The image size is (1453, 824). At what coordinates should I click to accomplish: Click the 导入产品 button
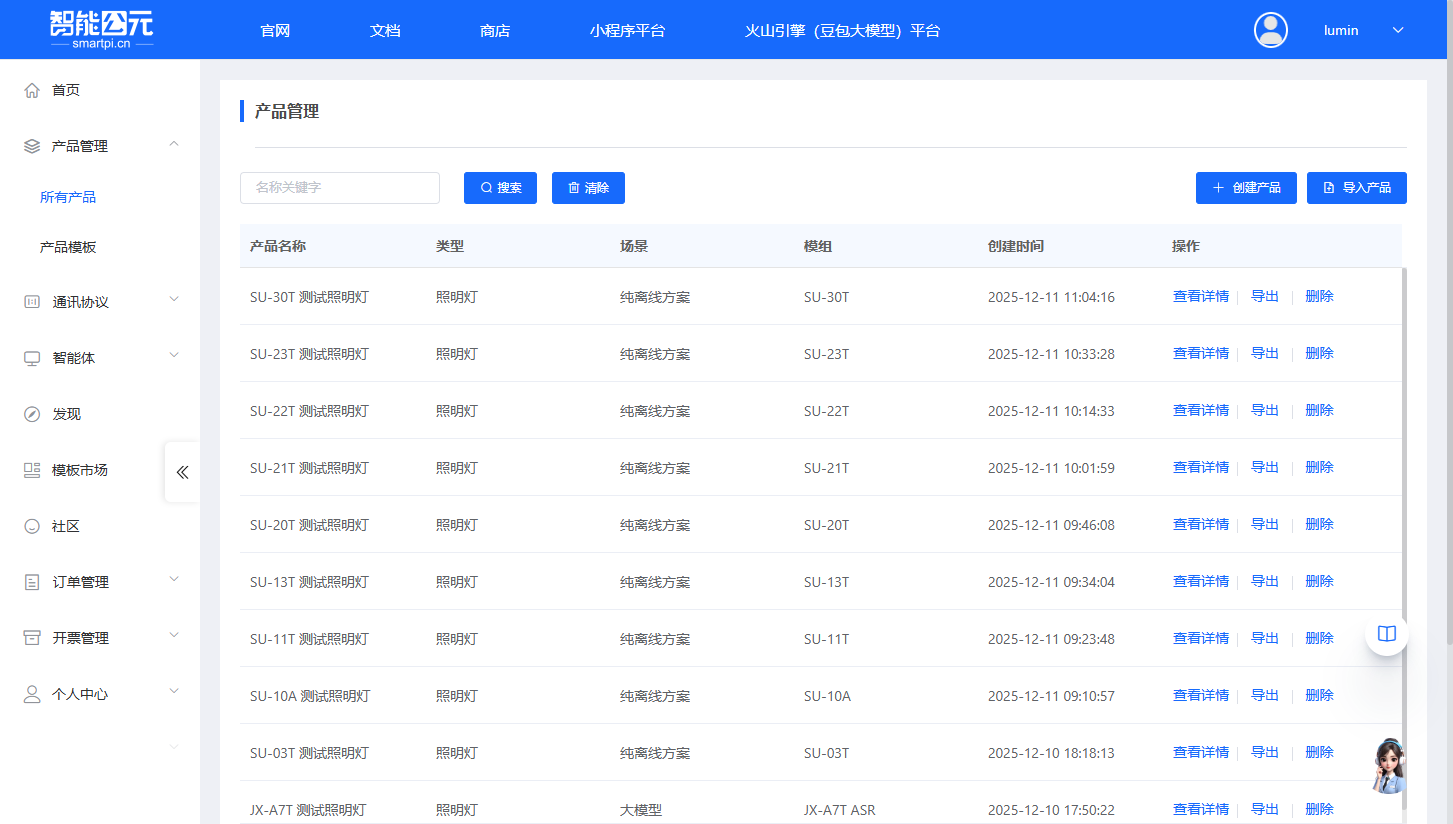pyautogui.click(x=1356, y=188)
